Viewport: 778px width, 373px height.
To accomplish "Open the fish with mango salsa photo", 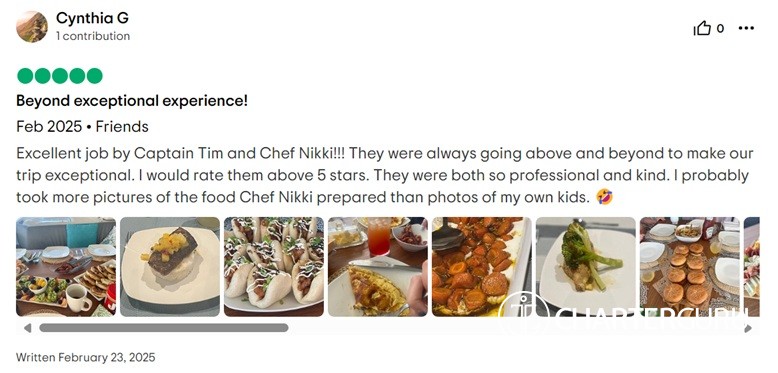I will [x=170, y=267].
